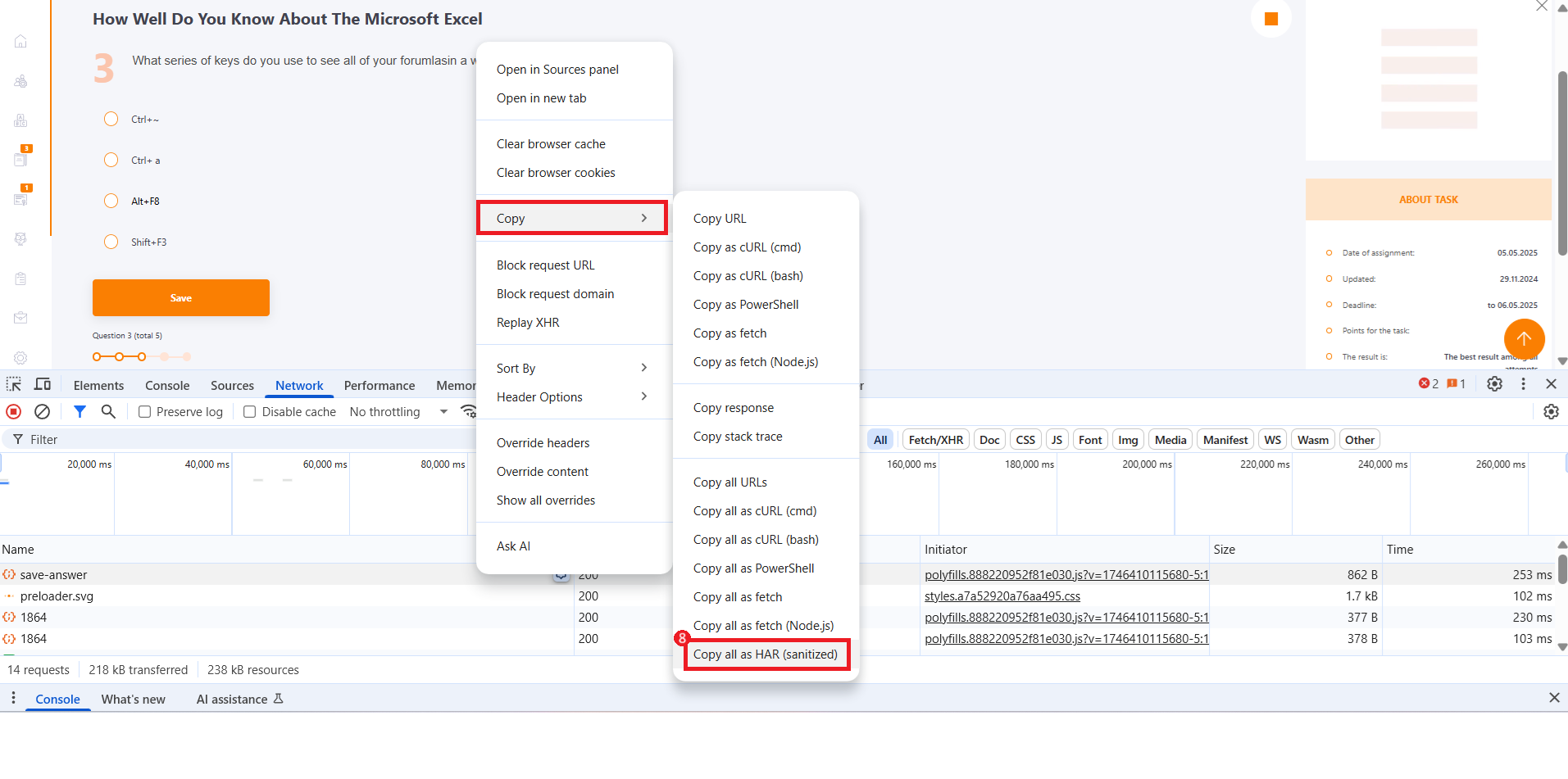1568x779 pixels.
Task: Click the sidebar clipboard icon
Action: coord(21,279)
